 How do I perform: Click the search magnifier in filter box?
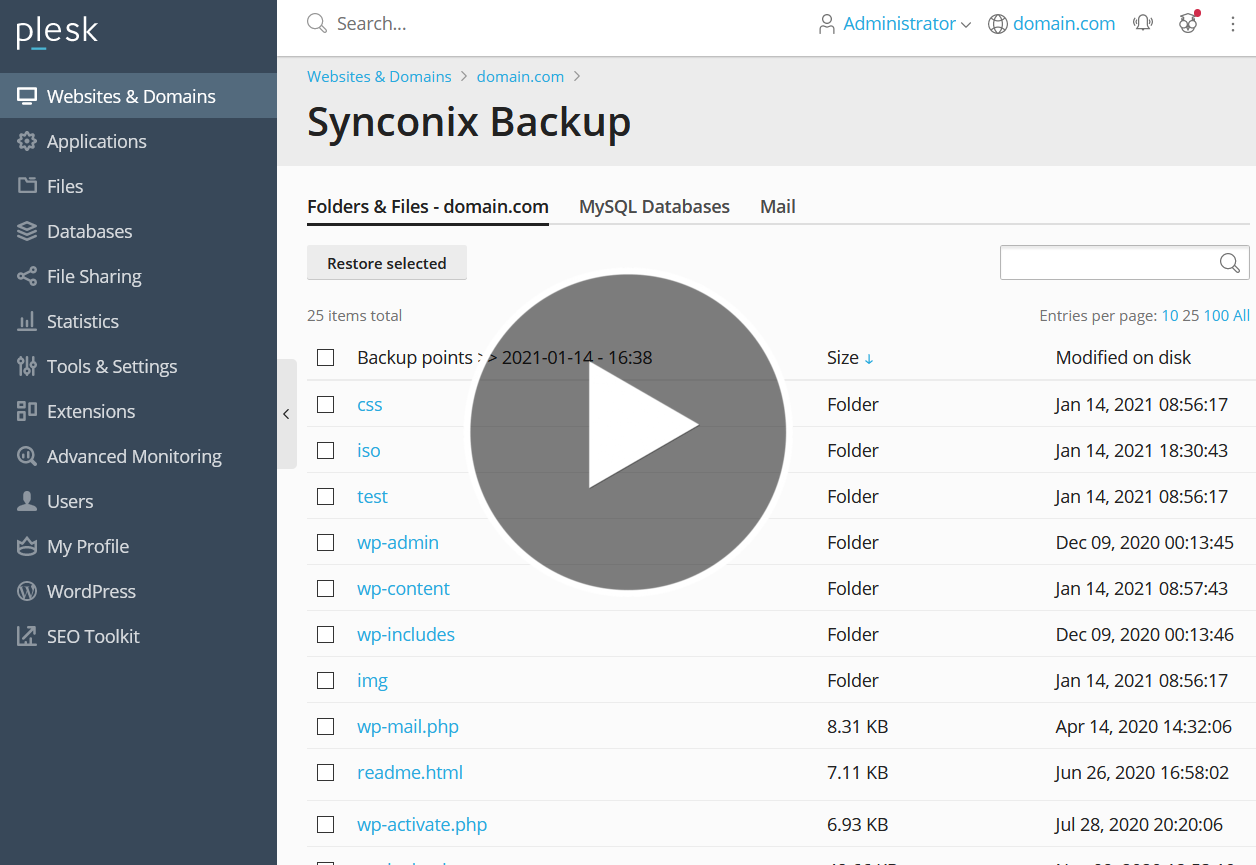1230,263
